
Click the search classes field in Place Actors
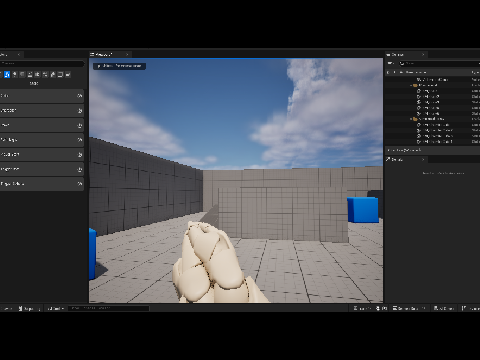(x=42, y=63)
